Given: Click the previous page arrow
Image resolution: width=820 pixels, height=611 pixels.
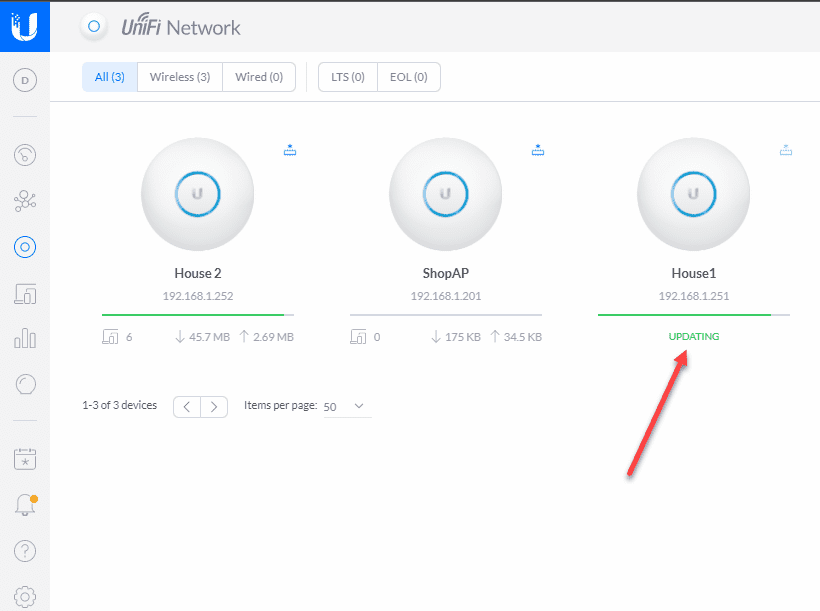Looking at the screenshot, I should (x=187, y=406).
